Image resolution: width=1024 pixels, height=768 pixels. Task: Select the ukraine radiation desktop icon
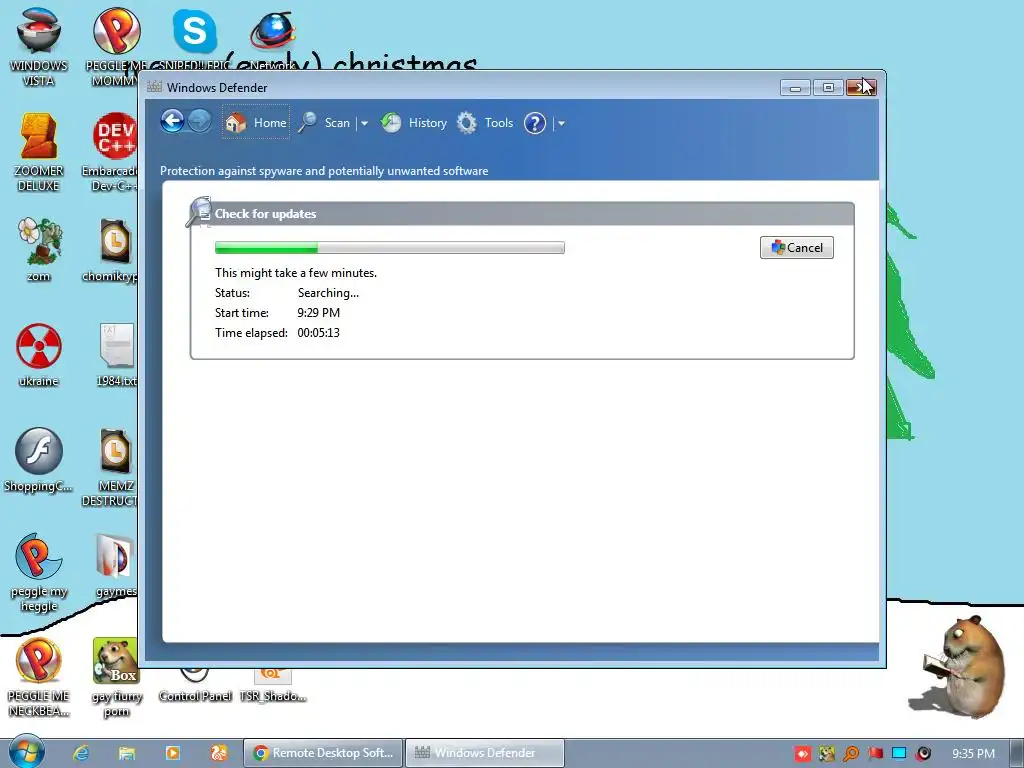click(x=39, y=355)
